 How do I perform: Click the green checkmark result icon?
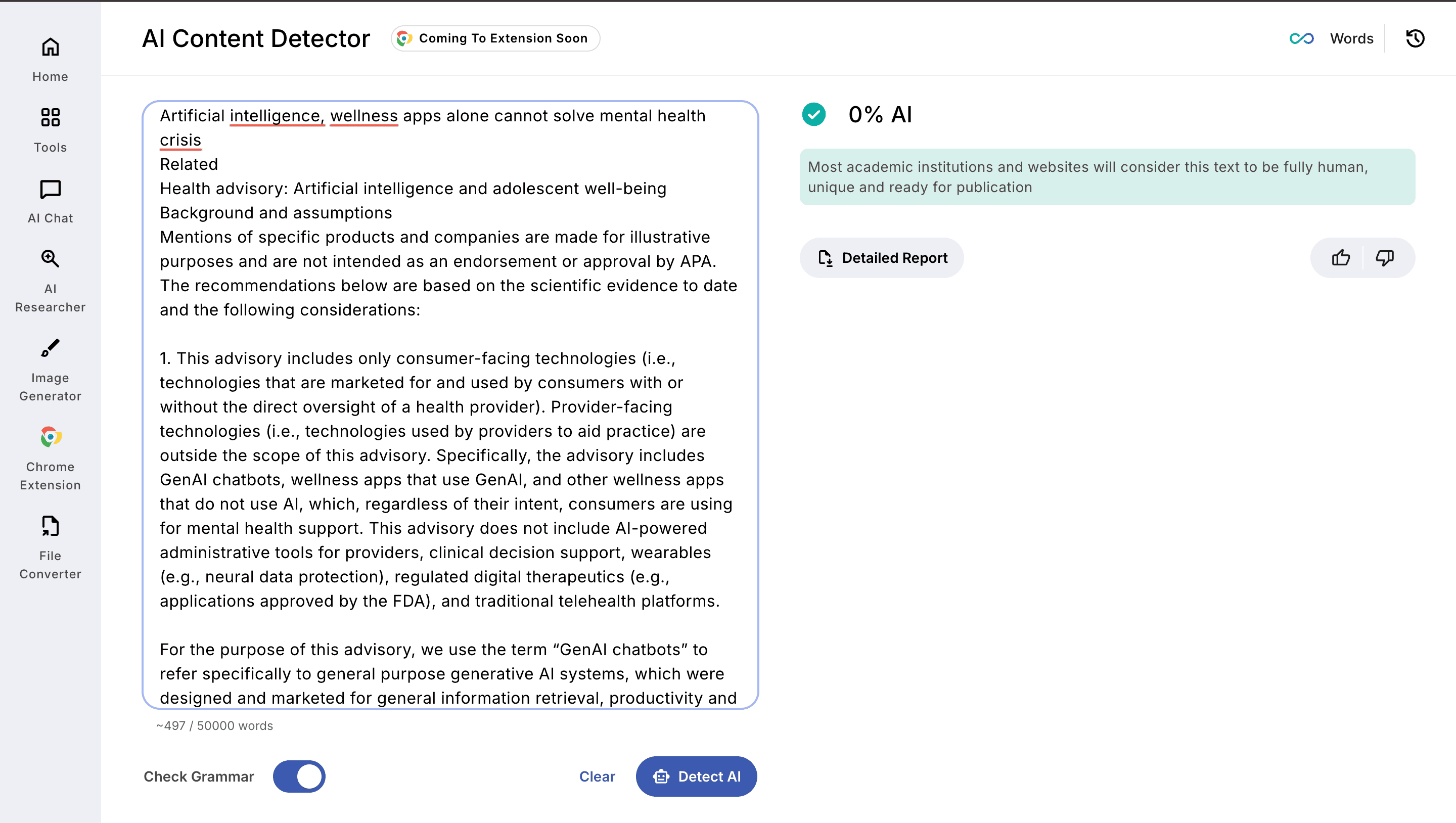pos(814,115)
